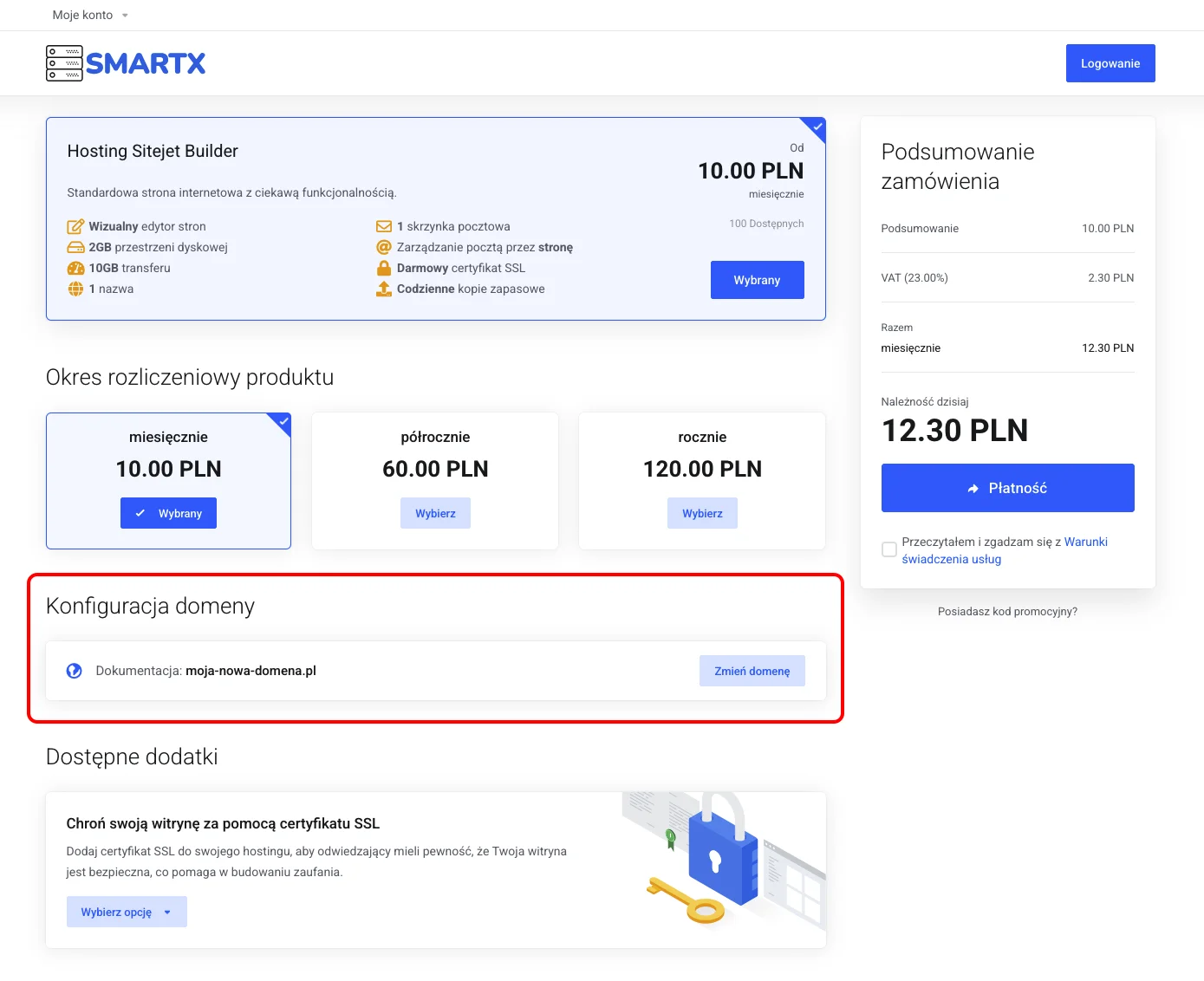Click the backup upload icon
1204x981 pixels.
(384, 289)
